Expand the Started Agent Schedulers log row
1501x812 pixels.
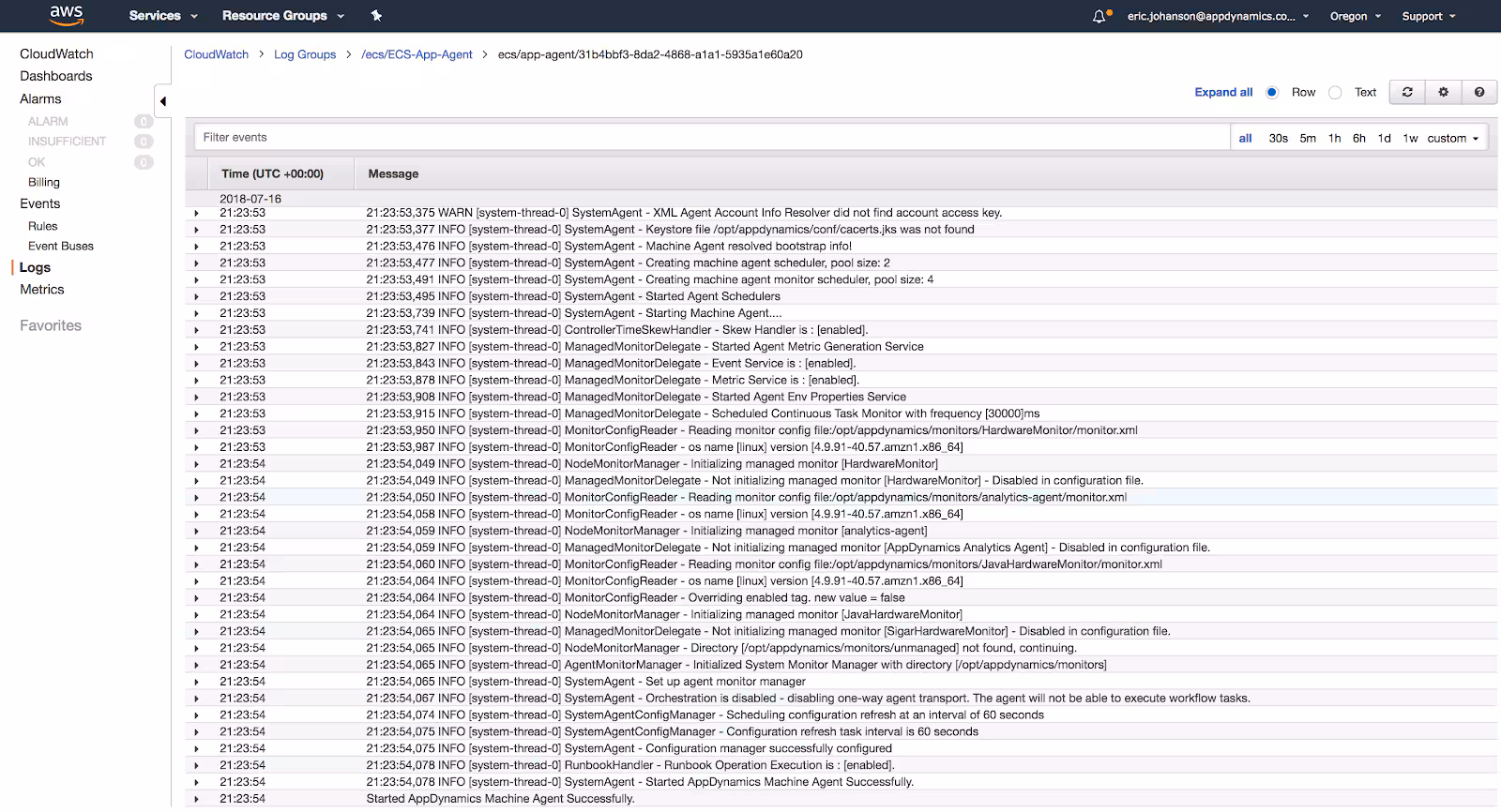[x=196, y=296]
